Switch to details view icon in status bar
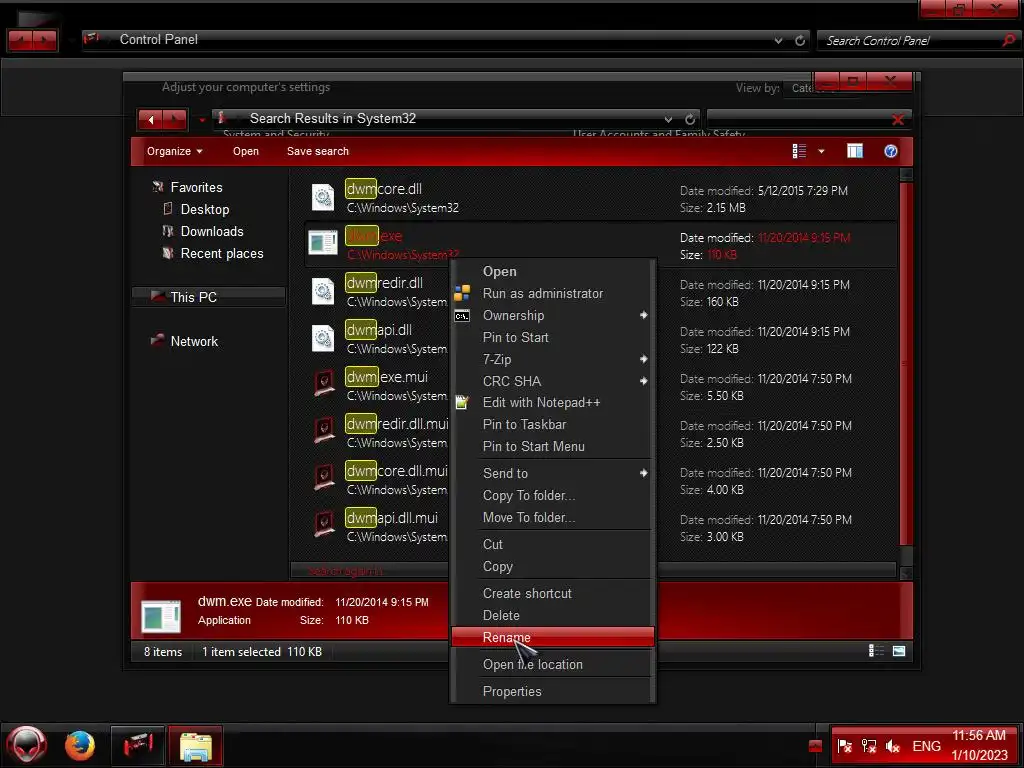Screen dimensions: 1024x768 [876, 651]
